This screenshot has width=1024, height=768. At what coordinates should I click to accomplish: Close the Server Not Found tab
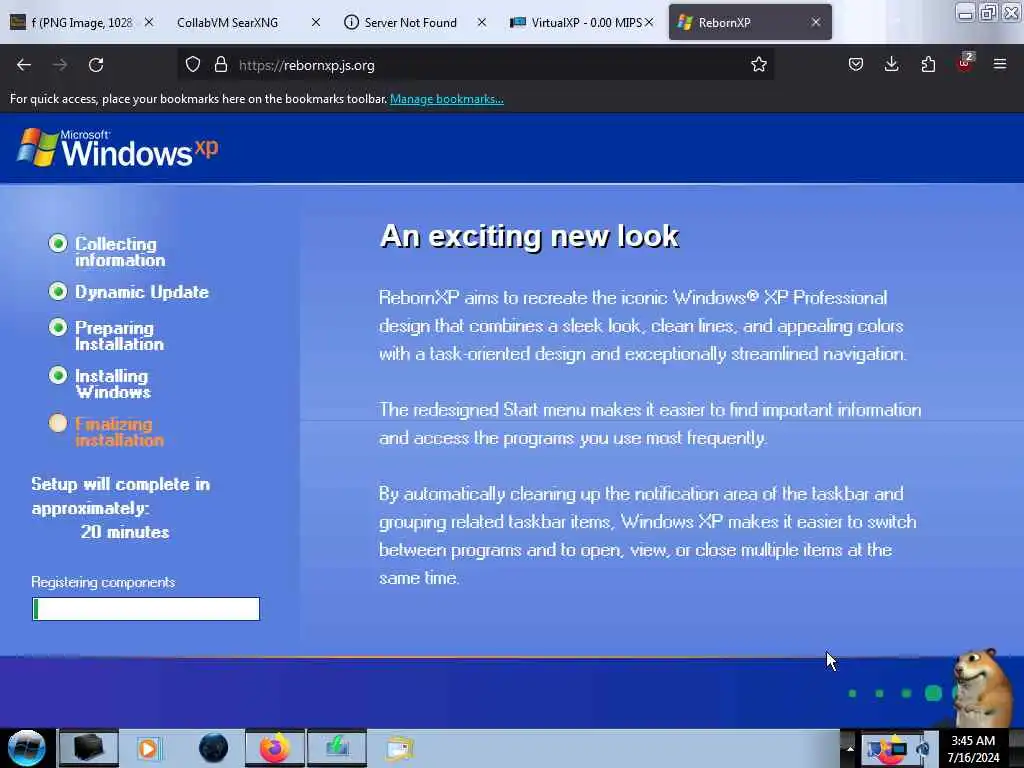point(482,22)
